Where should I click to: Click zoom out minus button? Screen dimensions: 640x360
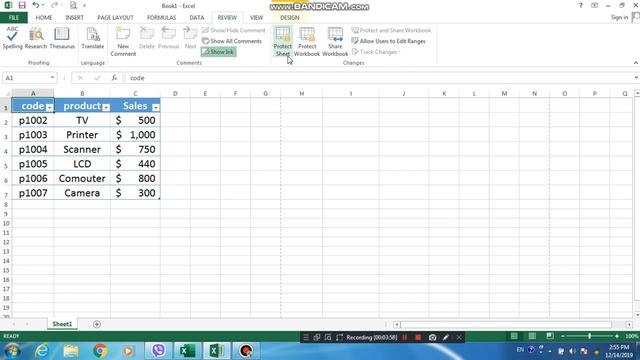(x=563, y=336)
